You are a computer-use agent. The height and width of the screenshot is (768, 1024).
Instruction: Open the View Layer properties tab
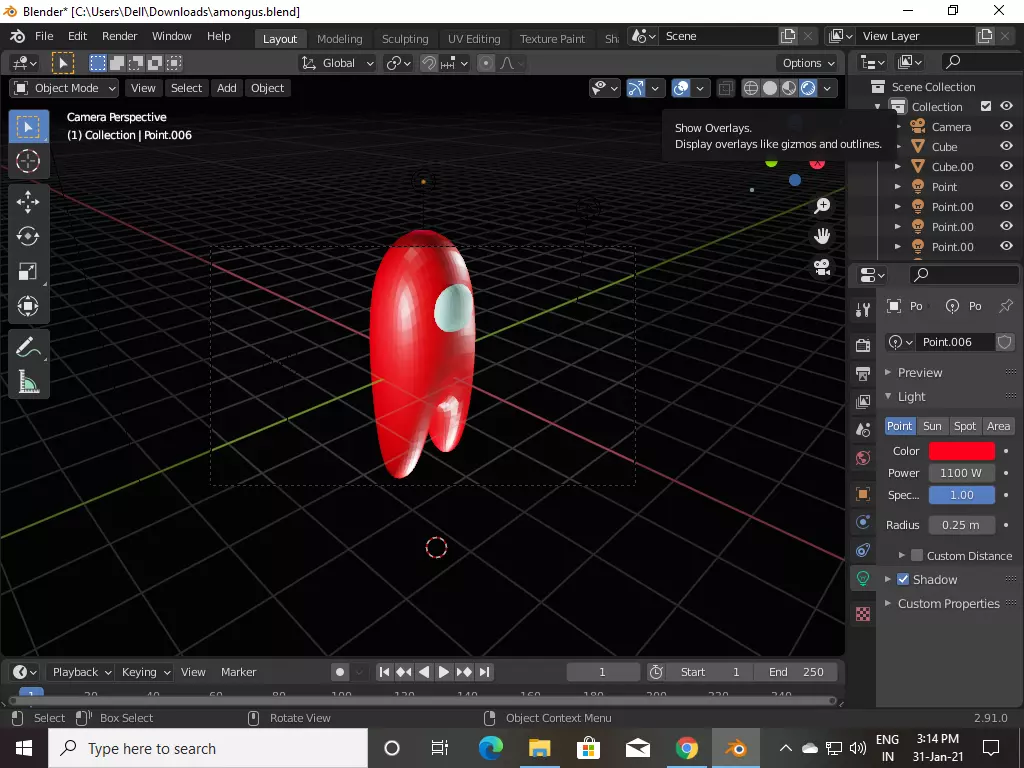pos(863,401)
